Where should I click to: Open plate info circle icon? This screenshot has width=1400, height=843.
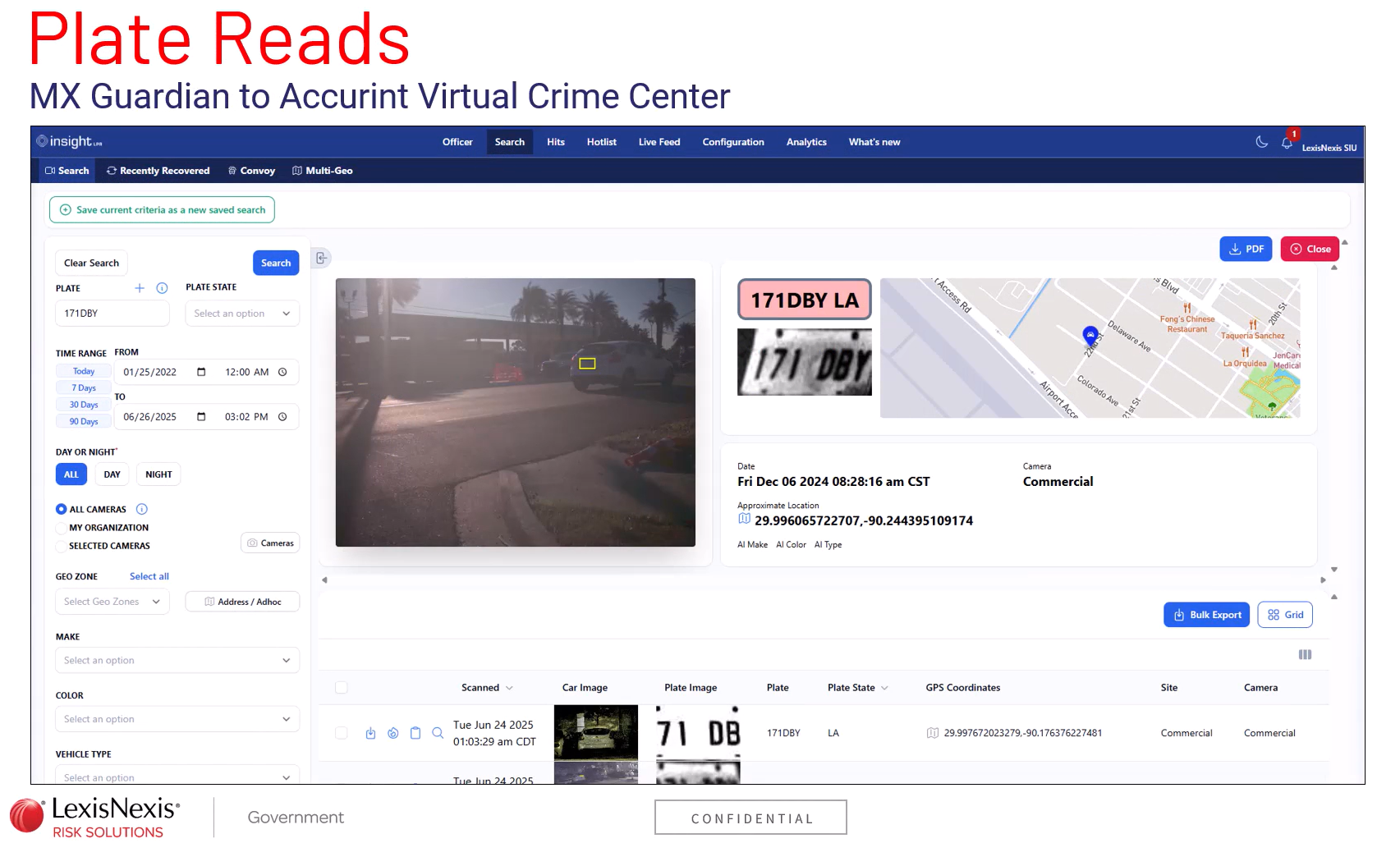point(162,288)
